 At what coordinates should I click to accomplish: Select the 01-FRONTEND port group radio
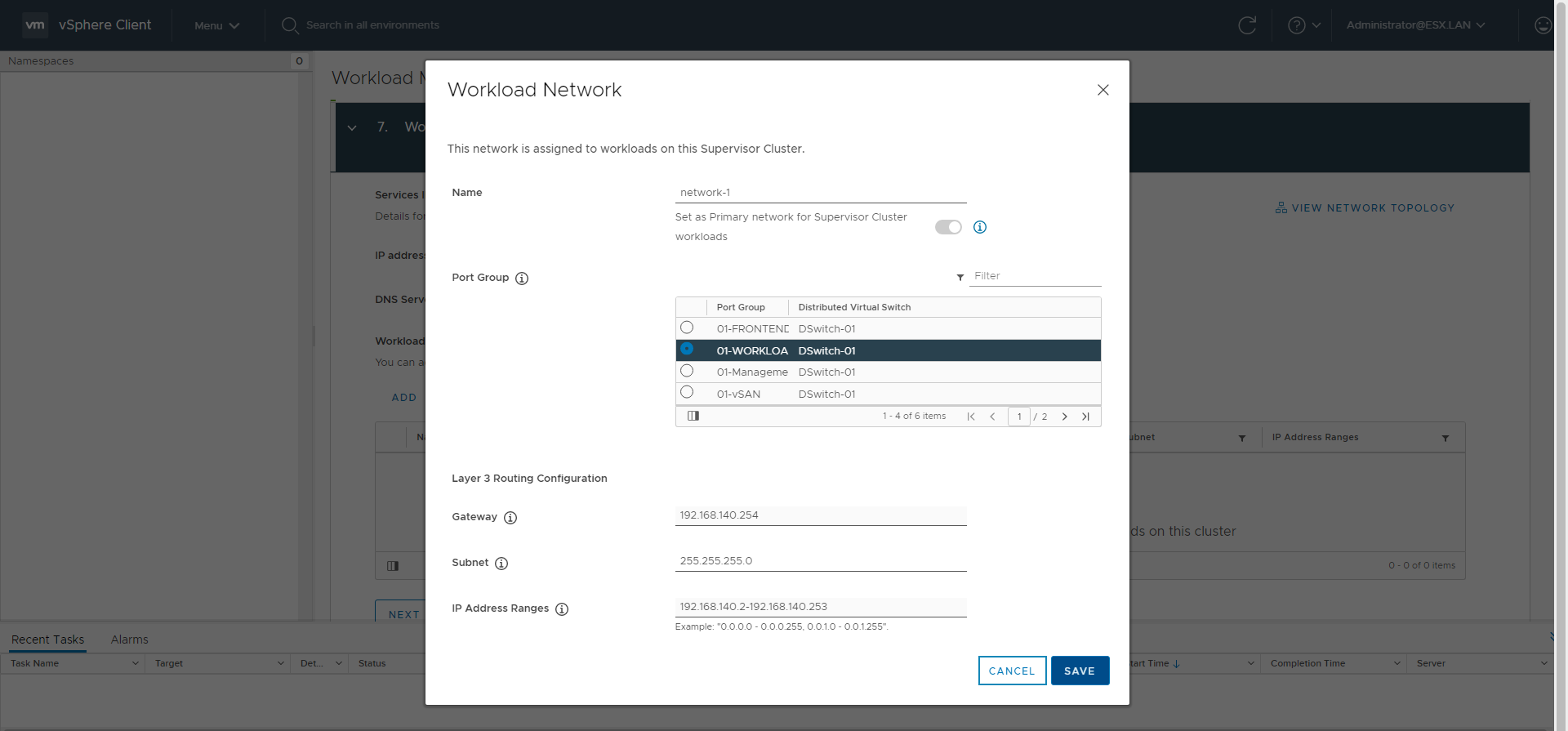pos(687,328)
